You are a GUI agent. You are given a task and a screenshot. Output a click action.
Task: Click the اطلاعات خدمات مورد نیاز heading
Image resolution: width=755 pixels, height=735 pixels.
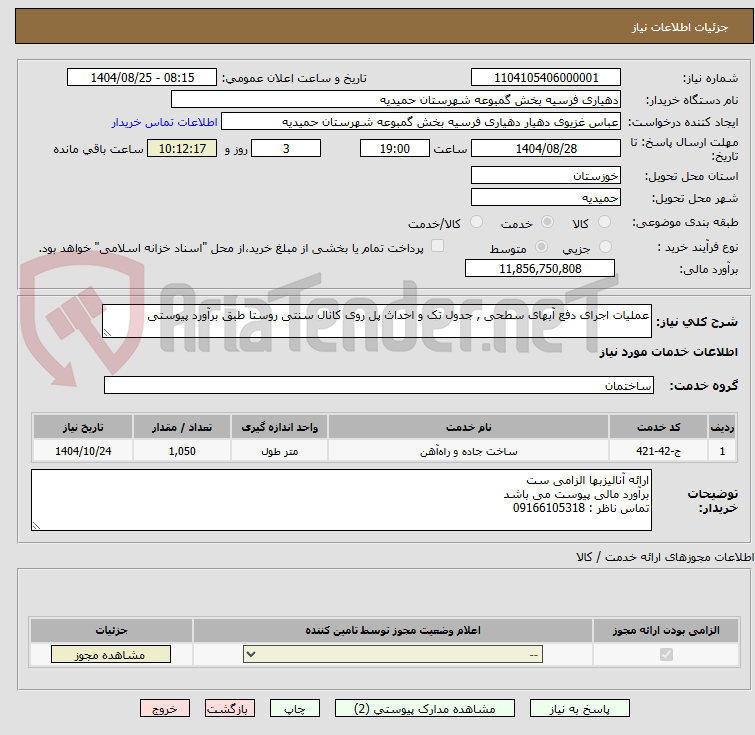[668, 352]
